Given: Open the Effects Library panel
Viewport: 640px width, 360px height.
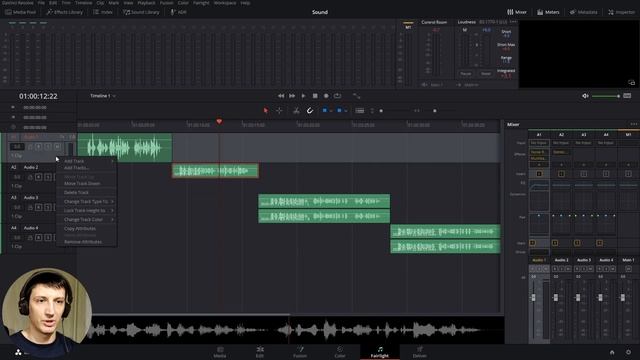Looking at the screenshot, I should (64, 12).
